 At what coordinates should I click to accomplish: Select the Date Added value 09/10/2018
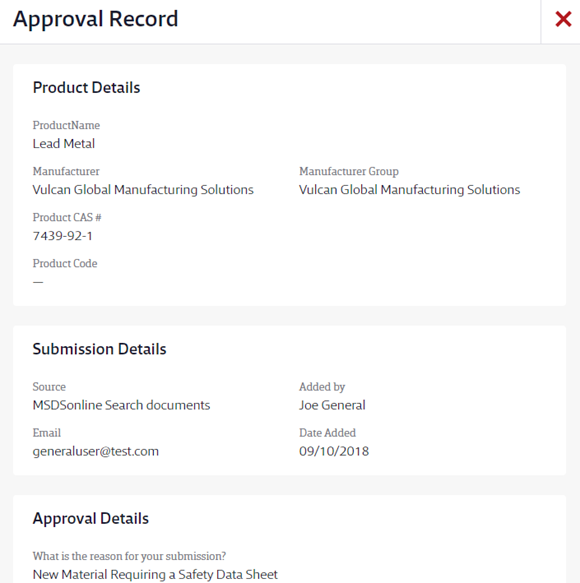tap(334, 451)
